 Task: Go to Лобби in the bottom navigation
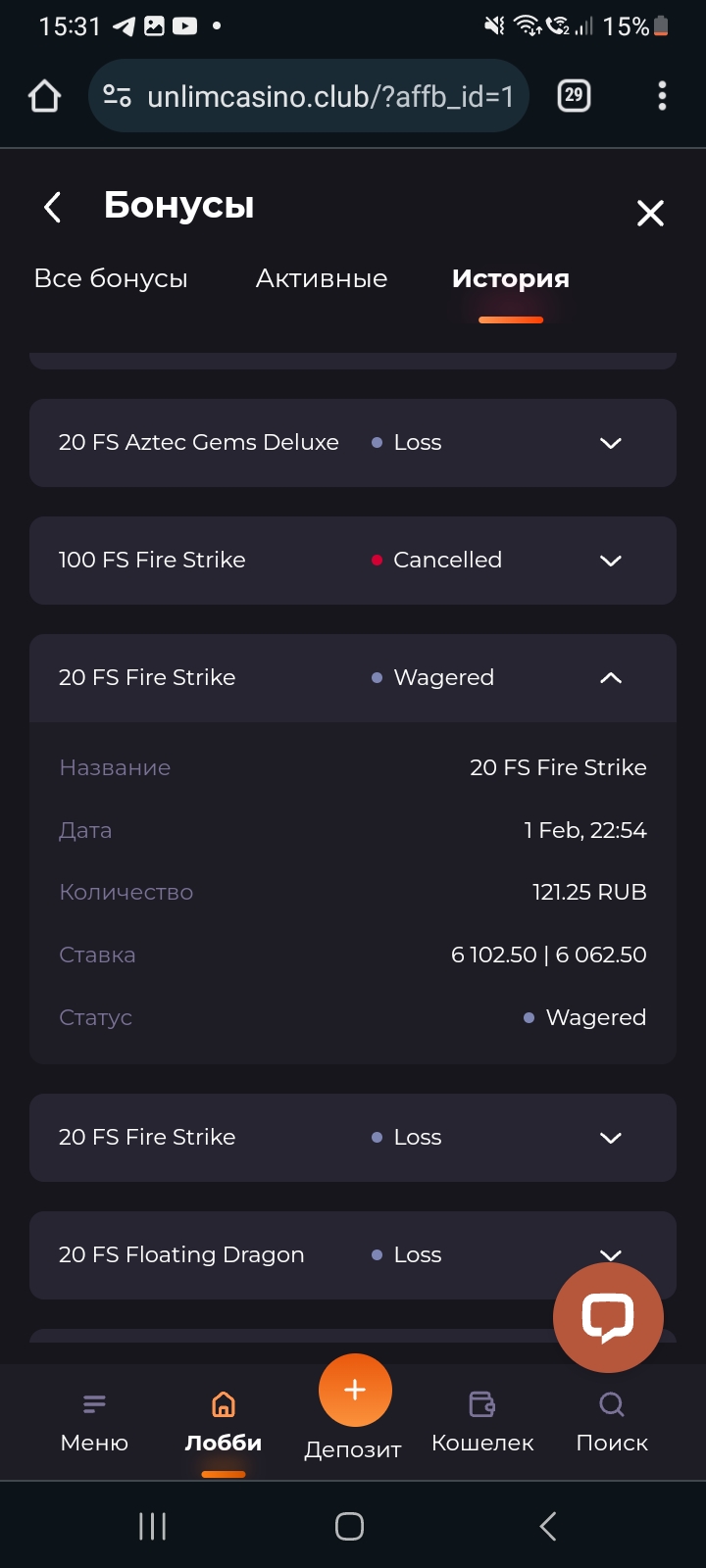224,1423
